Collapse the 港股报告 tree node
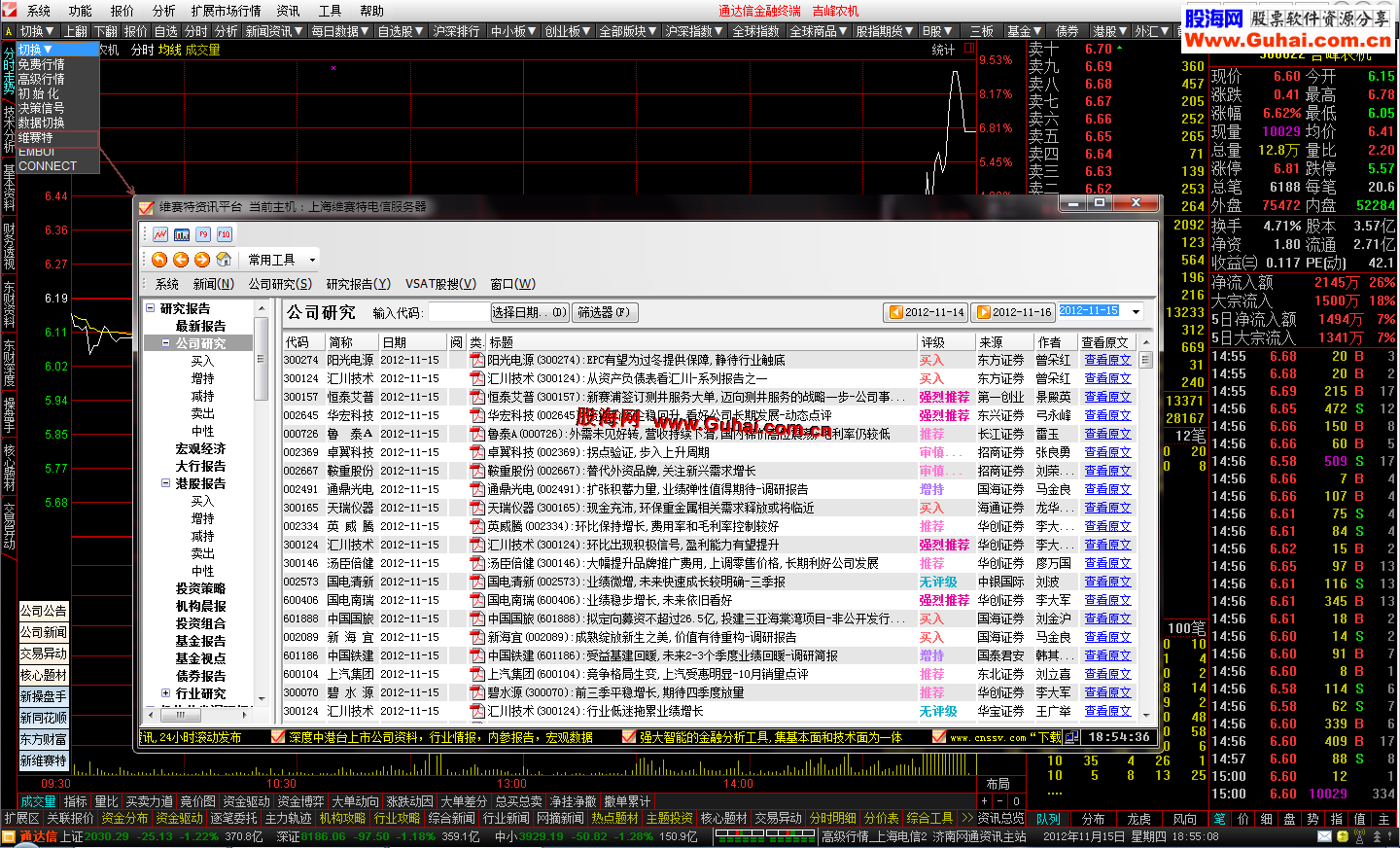Image resolution: width=1400 pixels, height=848 pixels. click(166, 483)
